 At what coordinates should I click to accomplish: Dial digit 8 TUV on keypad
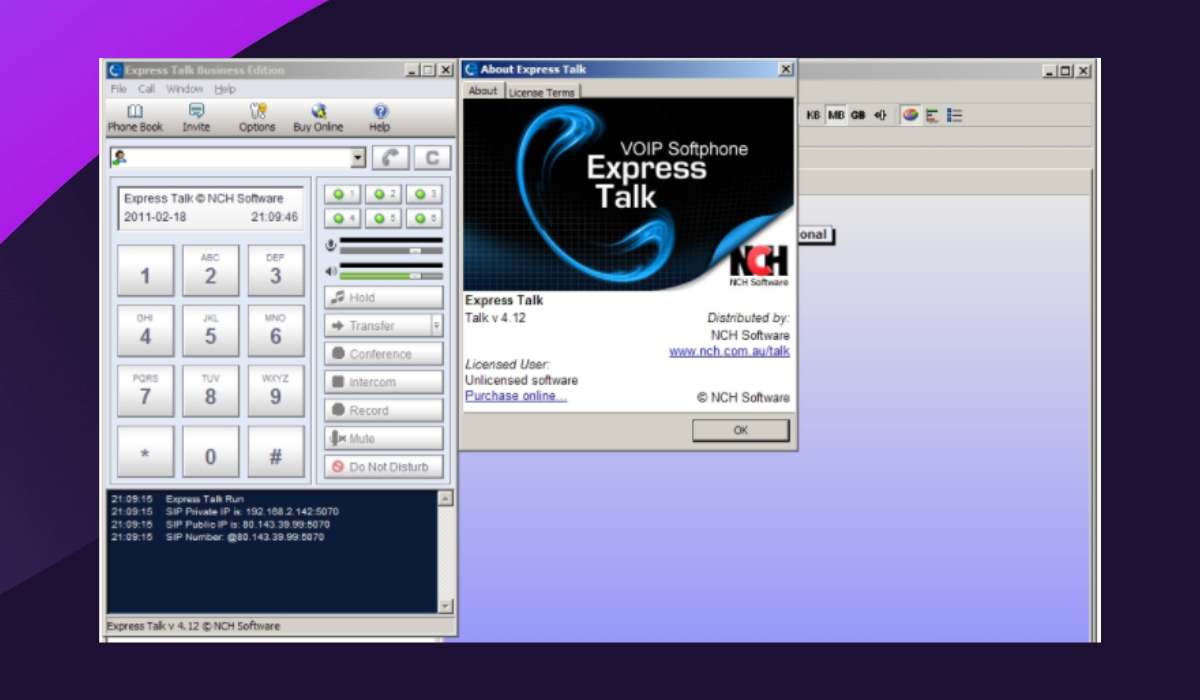[210, 391]
